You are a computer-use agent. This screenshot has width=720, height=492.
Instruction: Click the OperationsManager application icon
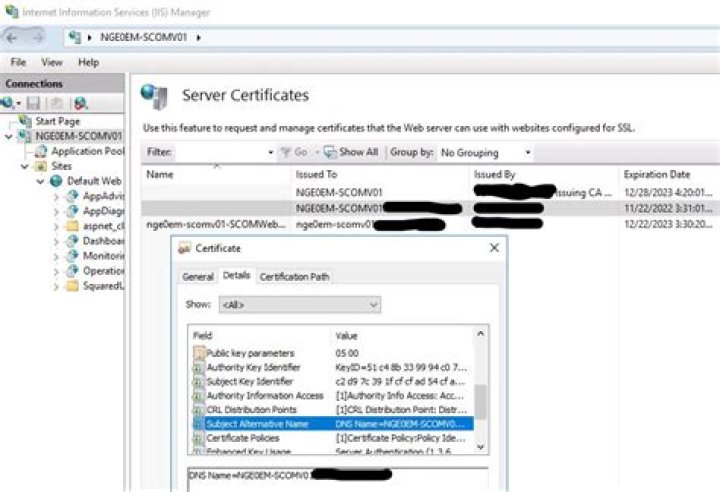(x=72, y=271)
